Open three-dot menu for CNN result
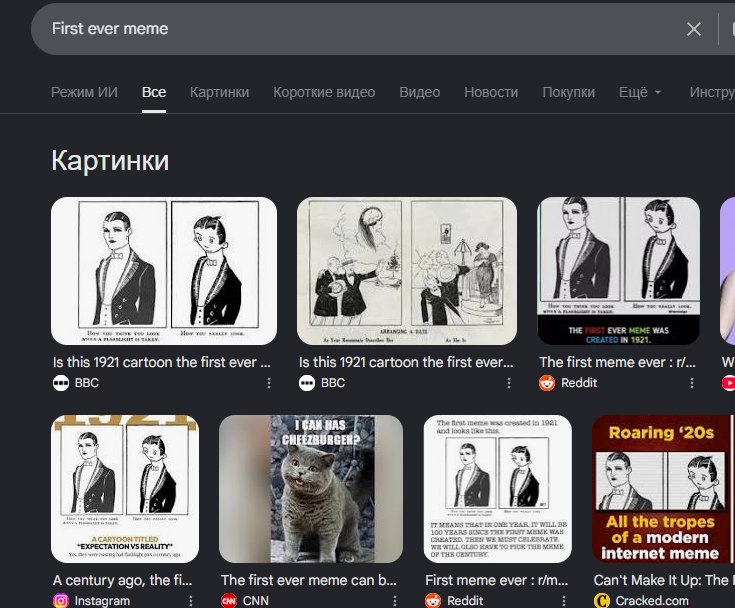Screen dimensions: 735x608 pos(395,601)
